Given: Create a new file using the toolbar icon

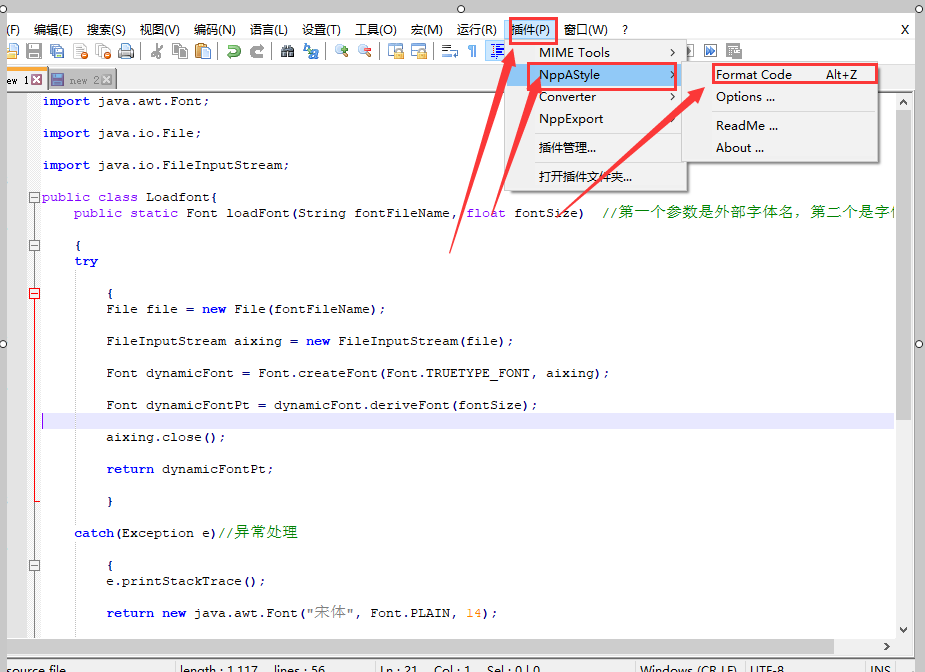Looking at the screenshot, I should pos(12,50).
